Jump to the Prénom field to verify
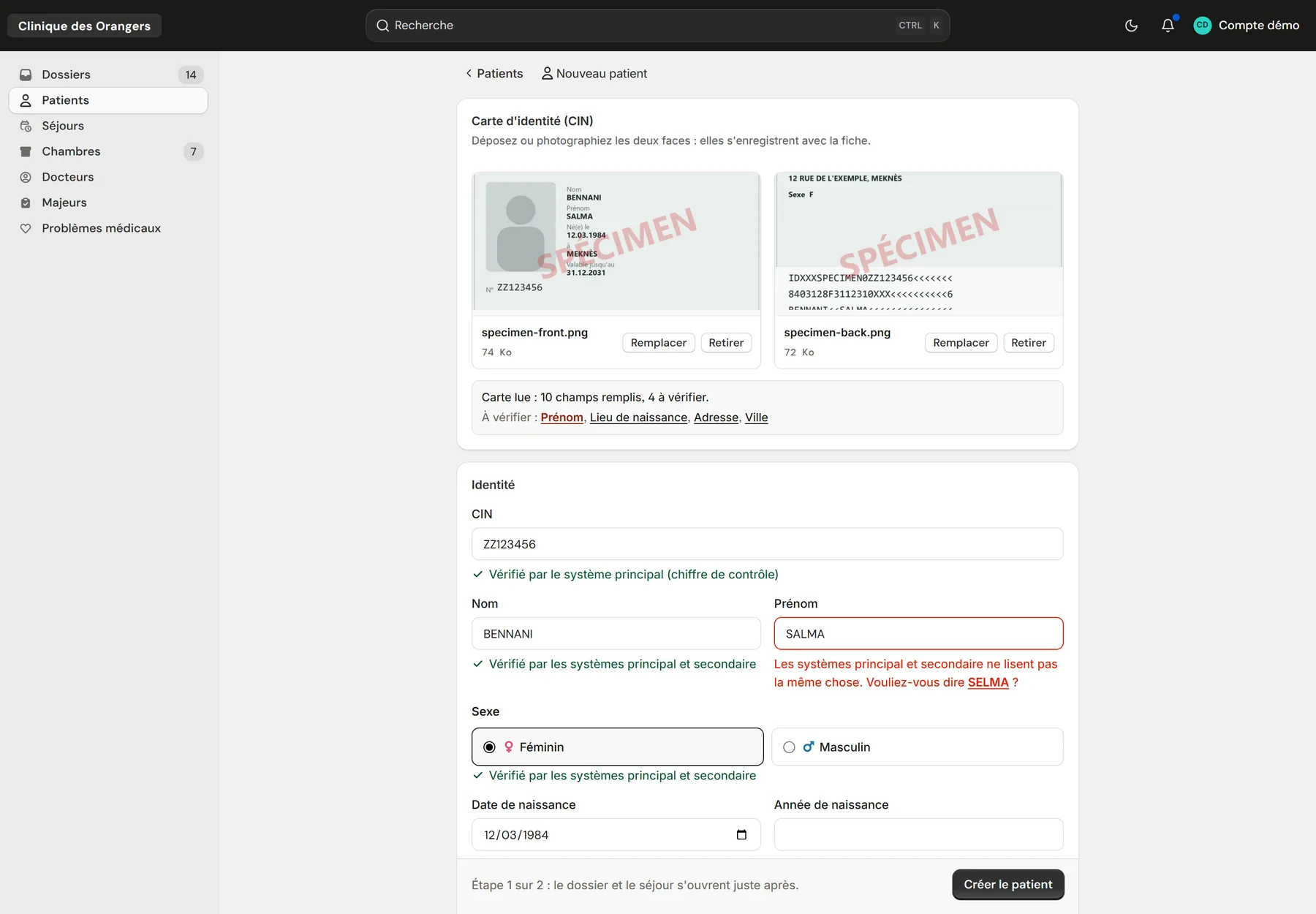The image size is (1316, 914). [x=561, y=417]
